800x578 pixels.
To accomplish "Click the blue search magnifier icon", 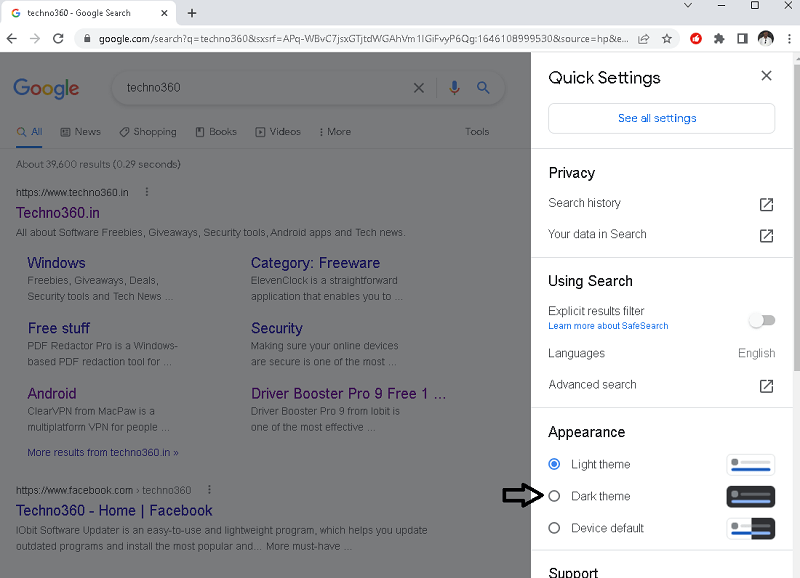I will tap(484, 88).
